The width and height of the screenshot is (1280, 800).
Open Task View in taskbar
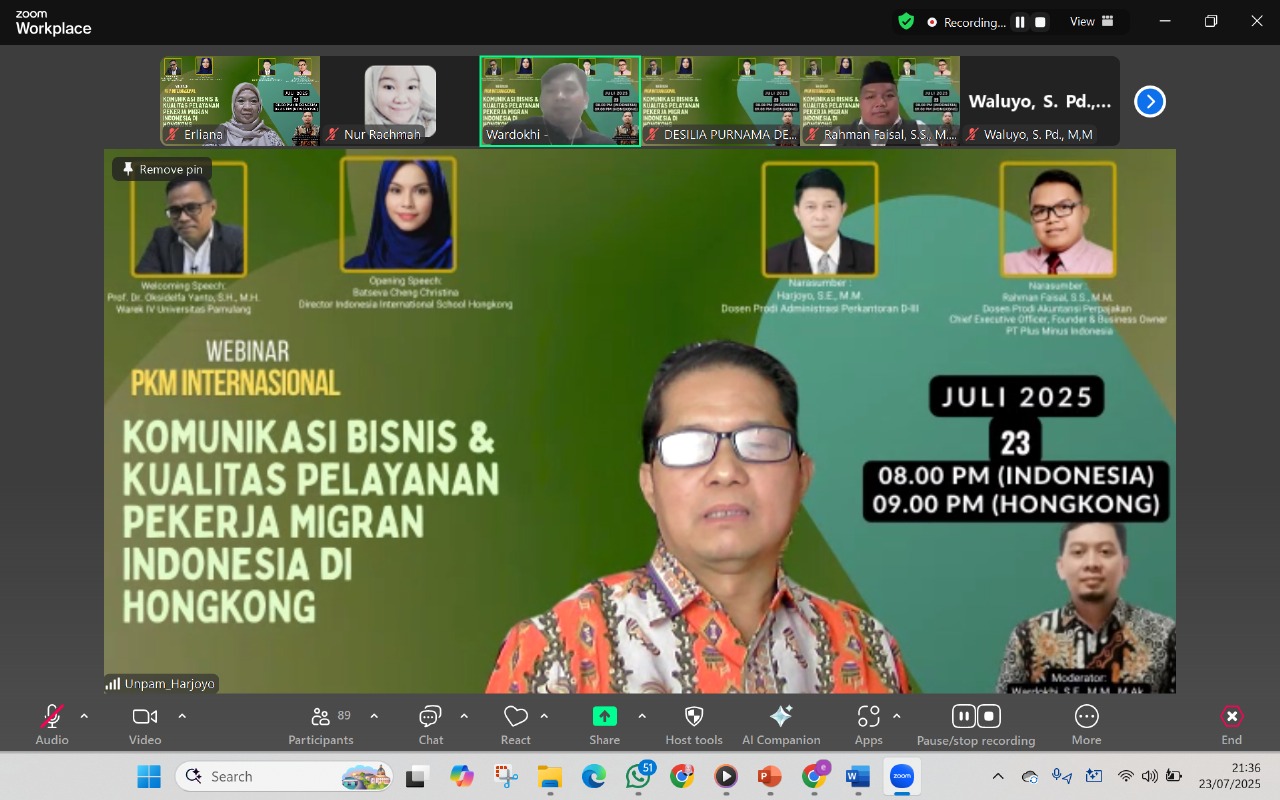click(x=418, y=776)
